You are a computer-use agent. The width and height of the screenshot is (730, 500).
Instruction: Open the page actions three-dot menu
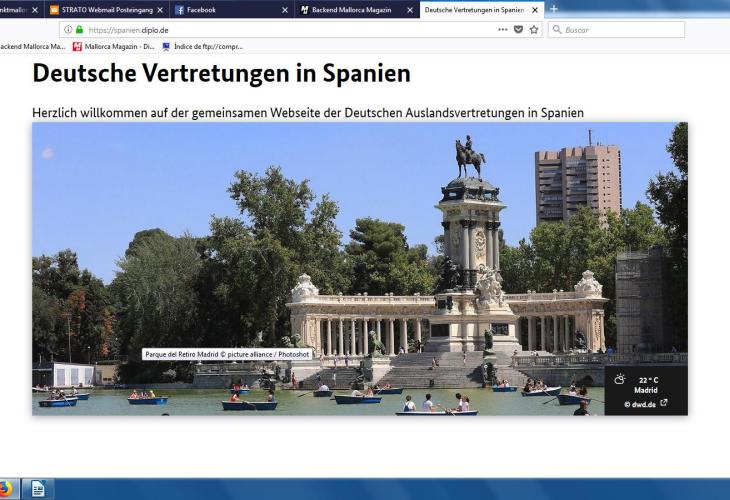[x=502, y=30]
